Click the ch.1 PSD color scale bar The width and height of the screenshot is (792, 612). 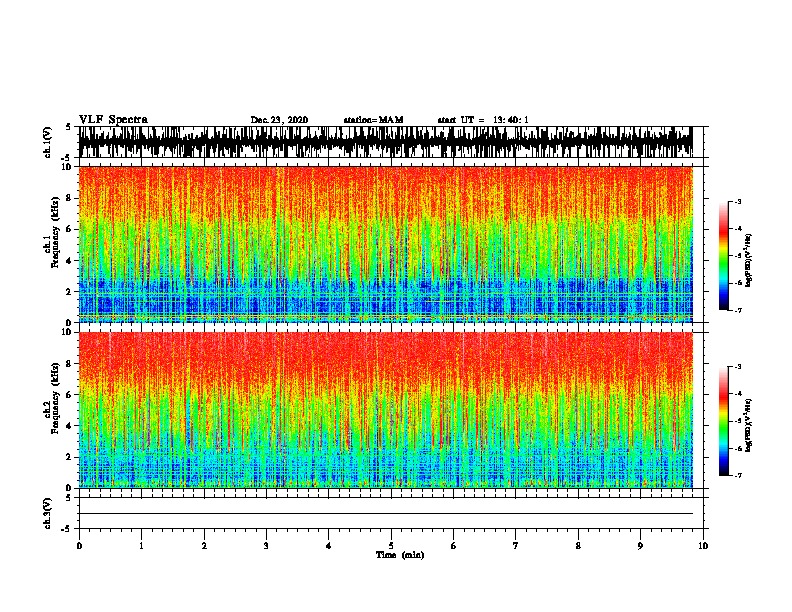[724, 256]
